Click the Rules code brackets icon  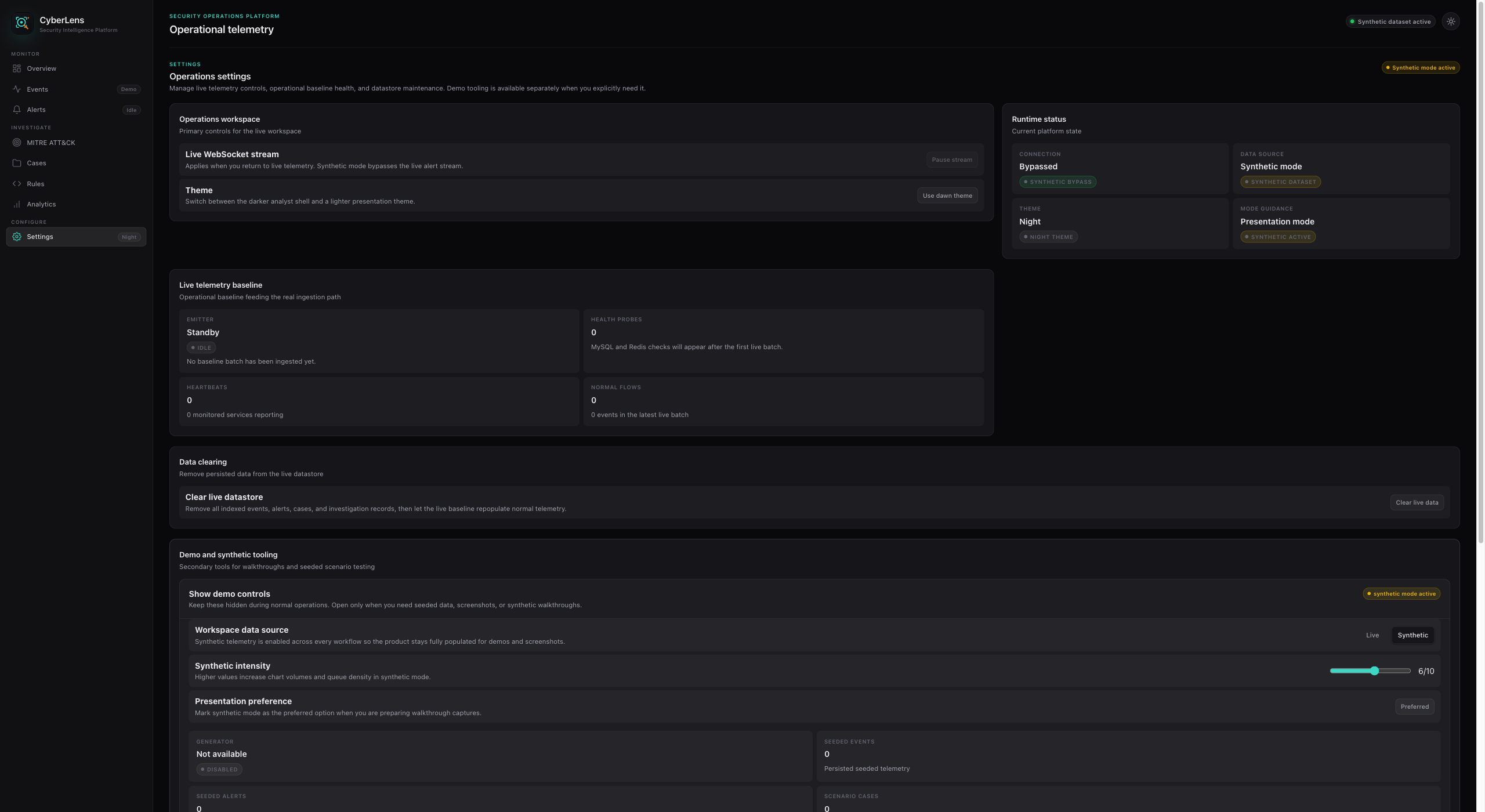pos(17,184)
